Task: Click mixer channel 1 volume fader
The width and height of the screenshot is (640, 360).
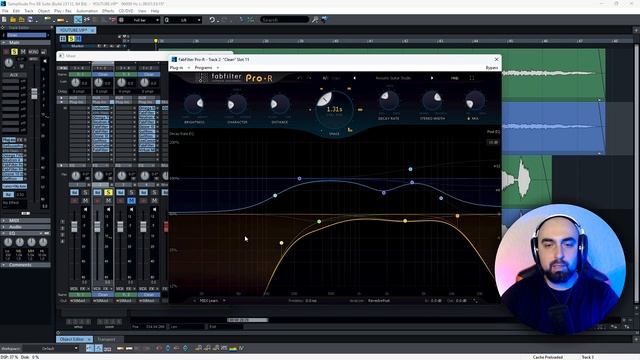Action: click(74, 227)
